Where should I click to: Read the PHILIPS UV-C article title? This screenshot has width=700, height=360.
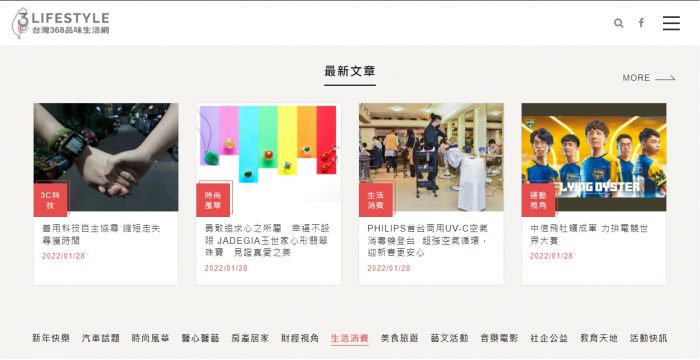tap(427, 240)
